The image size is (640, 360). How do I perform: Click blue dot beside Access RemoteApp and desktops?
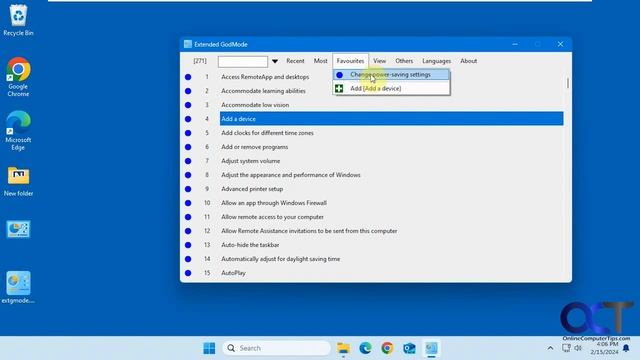point(188,77)
